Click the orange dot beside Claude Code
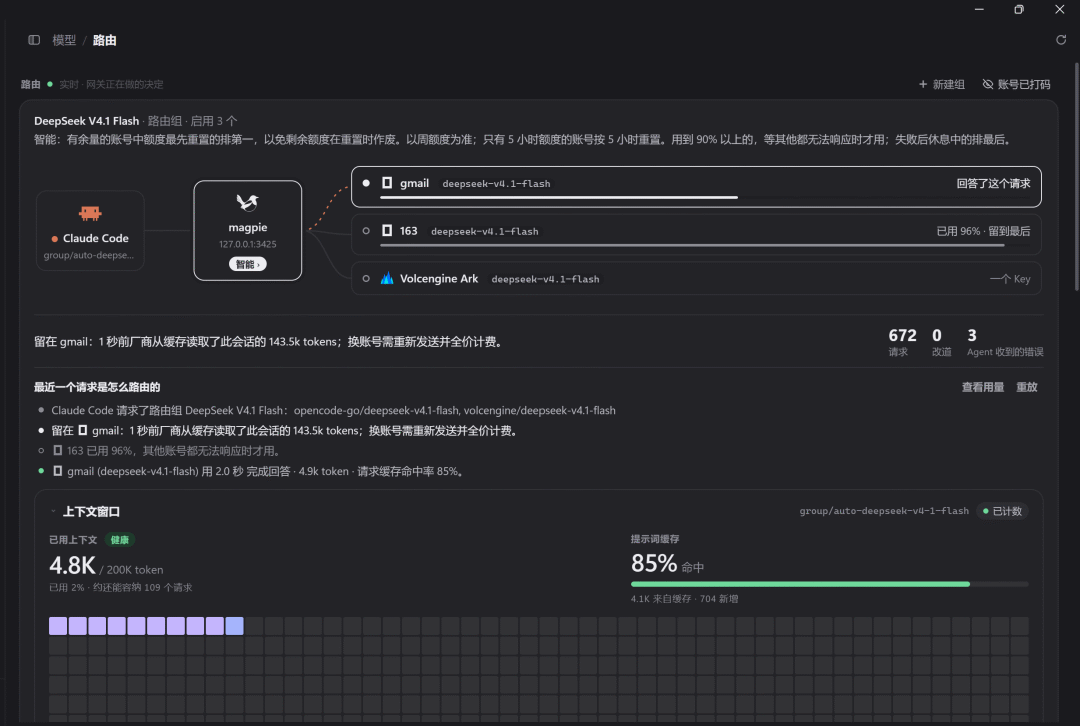Screen dimensions: 1080x726 pos(54,239)
